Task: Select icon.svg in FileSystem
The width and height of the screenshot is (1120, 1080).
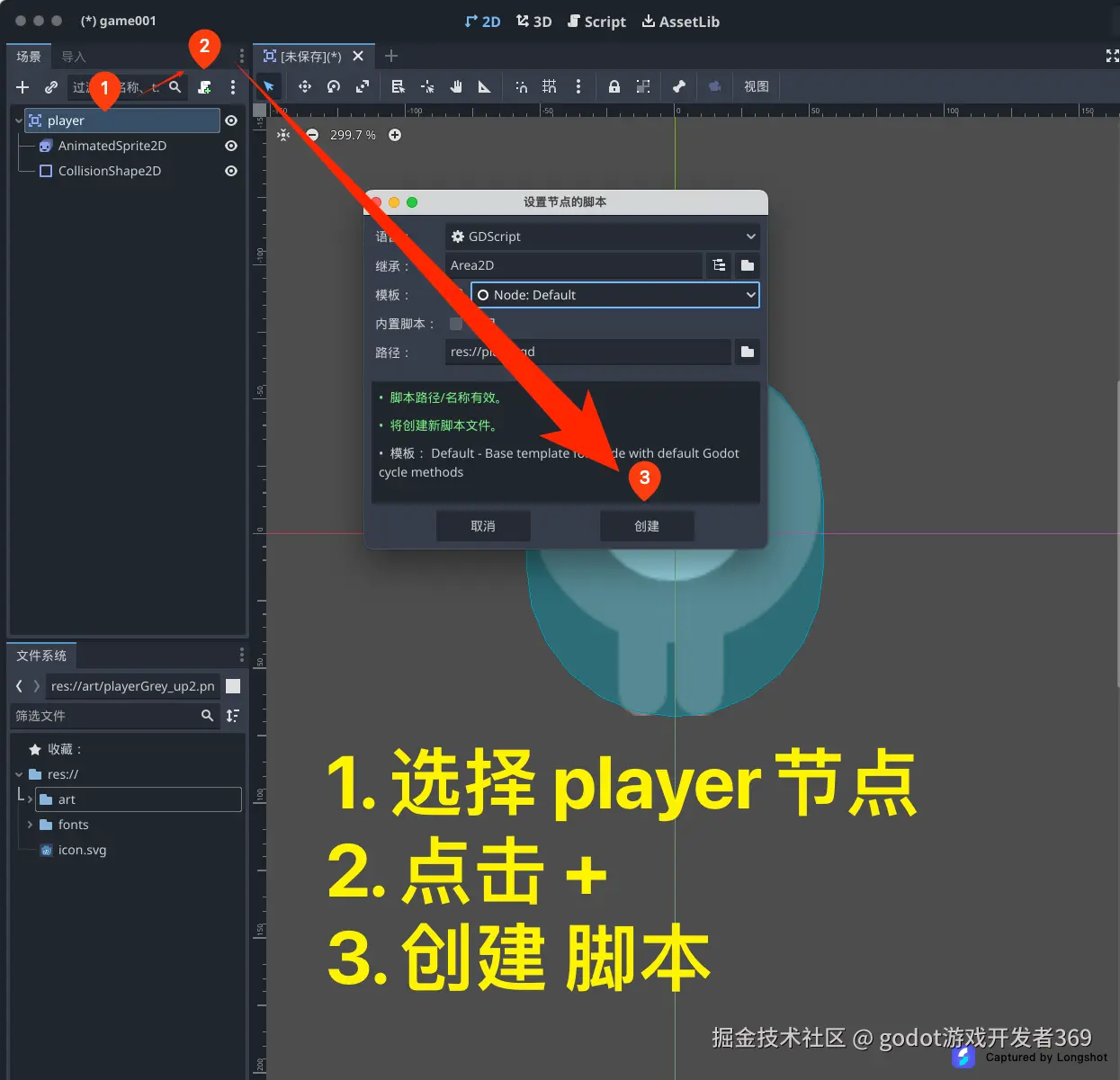Action: [x=82, y=850]
